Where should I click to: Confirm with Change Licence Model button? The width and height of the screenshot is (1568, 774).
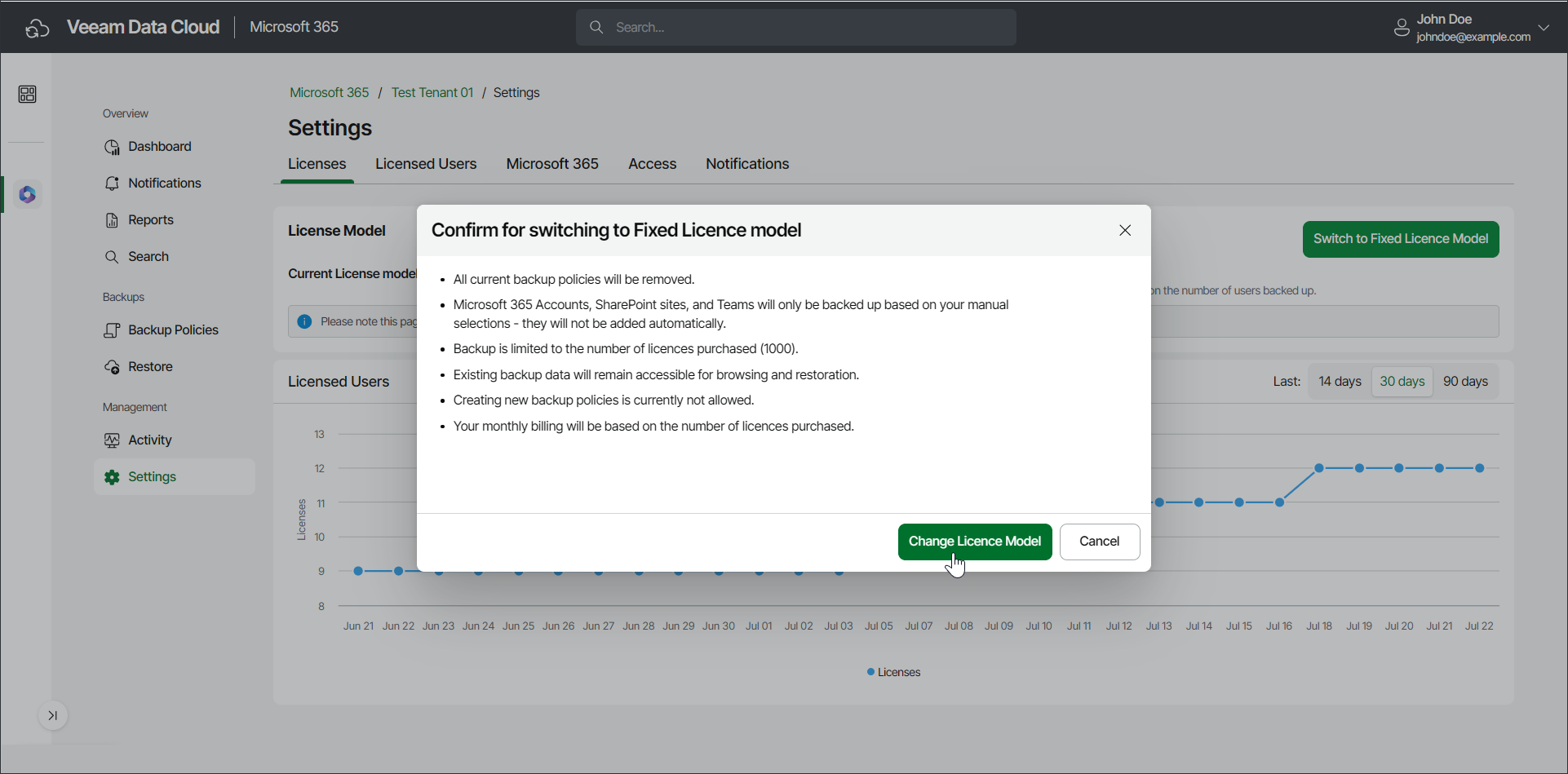click(974, 542)
